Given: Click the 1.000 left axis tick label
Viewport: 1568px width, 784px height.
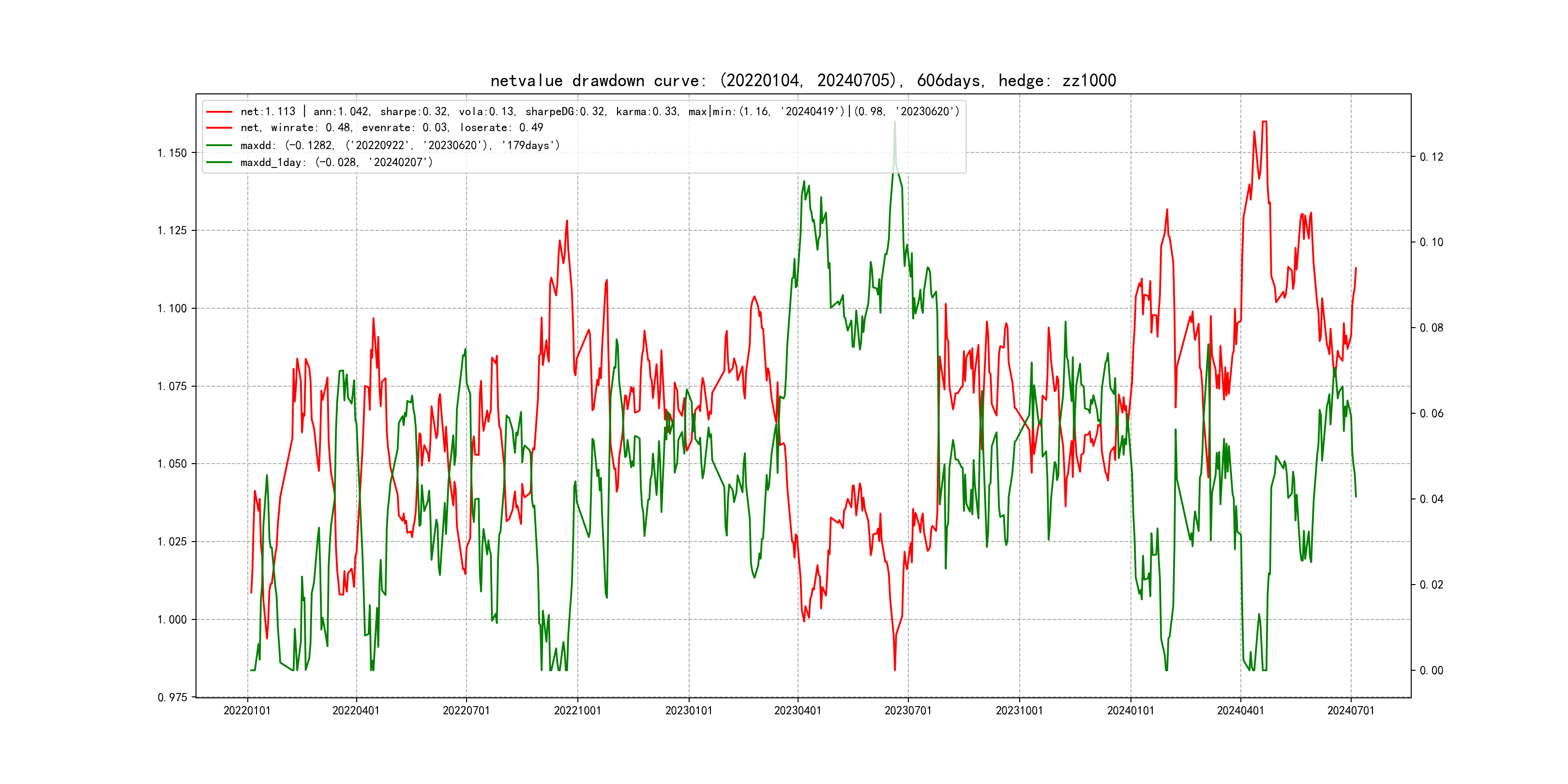Looking at the screenshot, I should tap(172, 619).
